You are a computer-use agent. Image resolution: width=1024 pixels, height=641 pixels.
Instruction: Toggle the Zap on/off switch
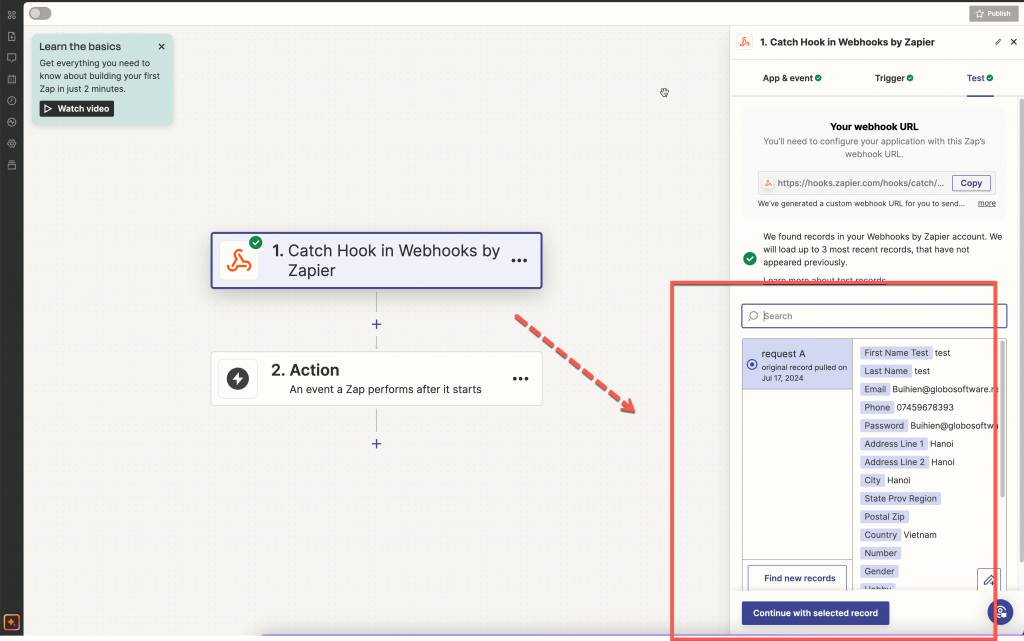40,13
